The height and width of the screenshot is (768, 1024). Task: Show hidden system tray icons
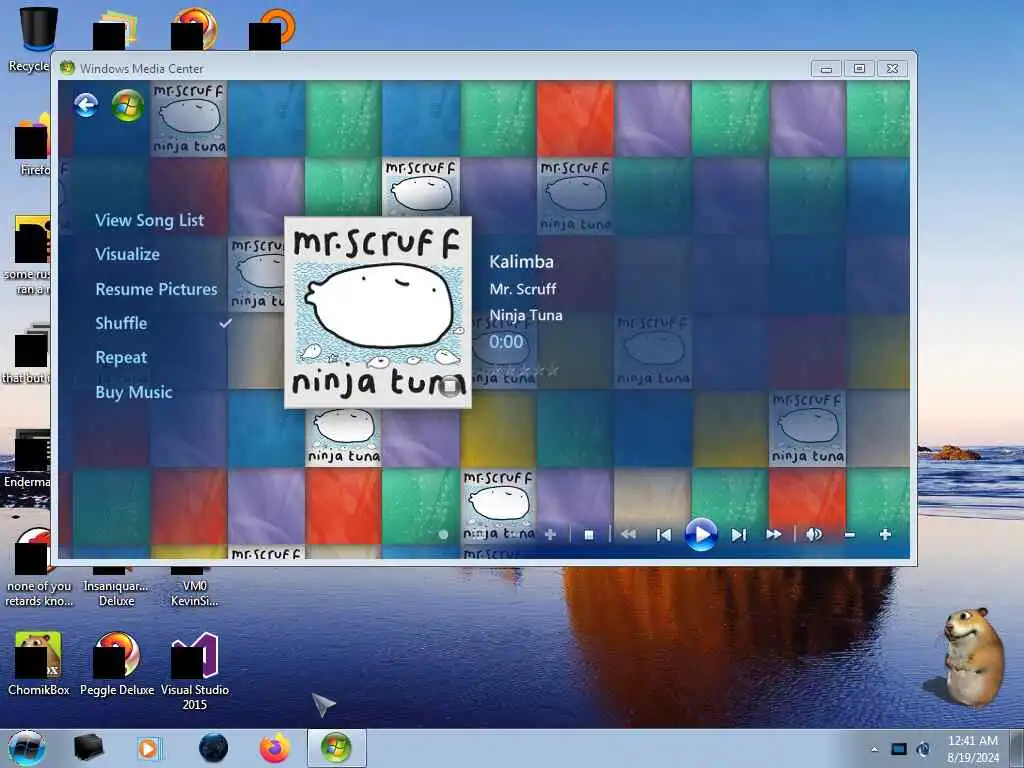coord(874,749)
